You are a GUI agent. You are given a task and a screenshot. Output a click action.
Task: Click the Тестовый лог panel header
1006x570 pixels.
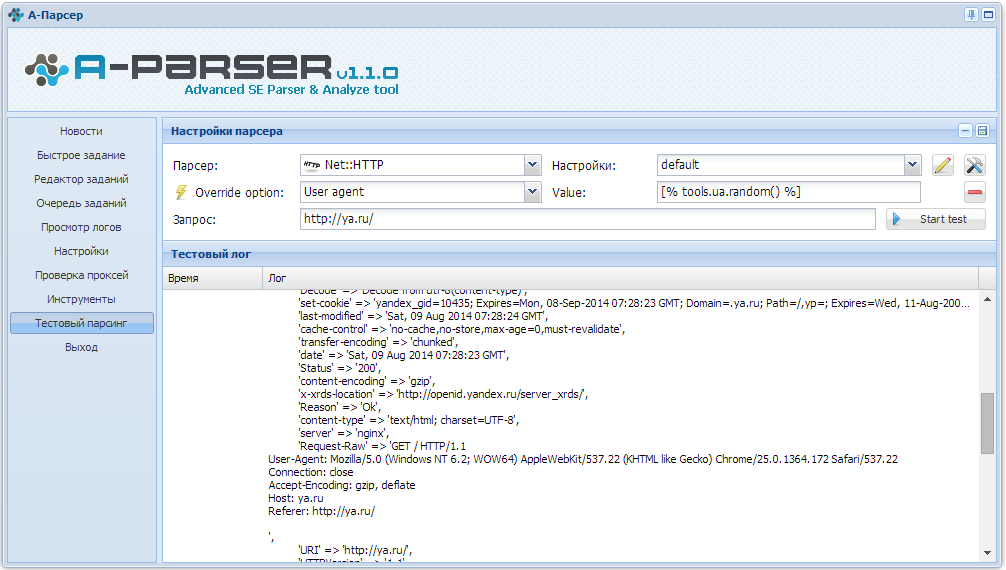click(x=579, y=254)
